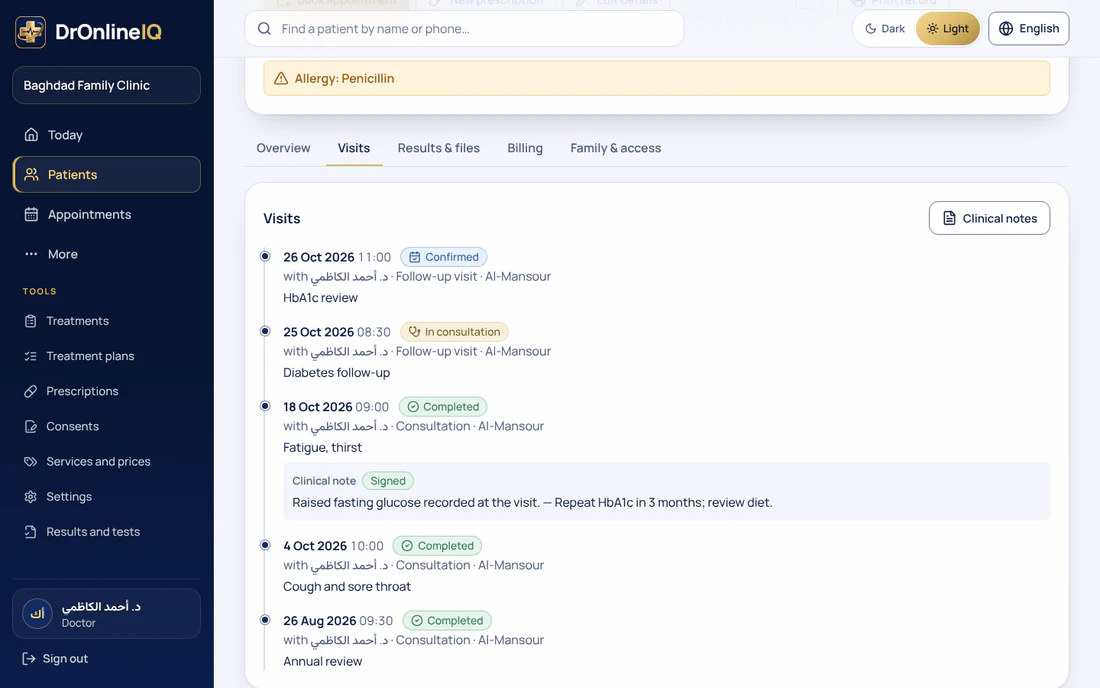Click the globe icon beside English
Viewport: 1100px width, 688px height.
click(1006, 29)
